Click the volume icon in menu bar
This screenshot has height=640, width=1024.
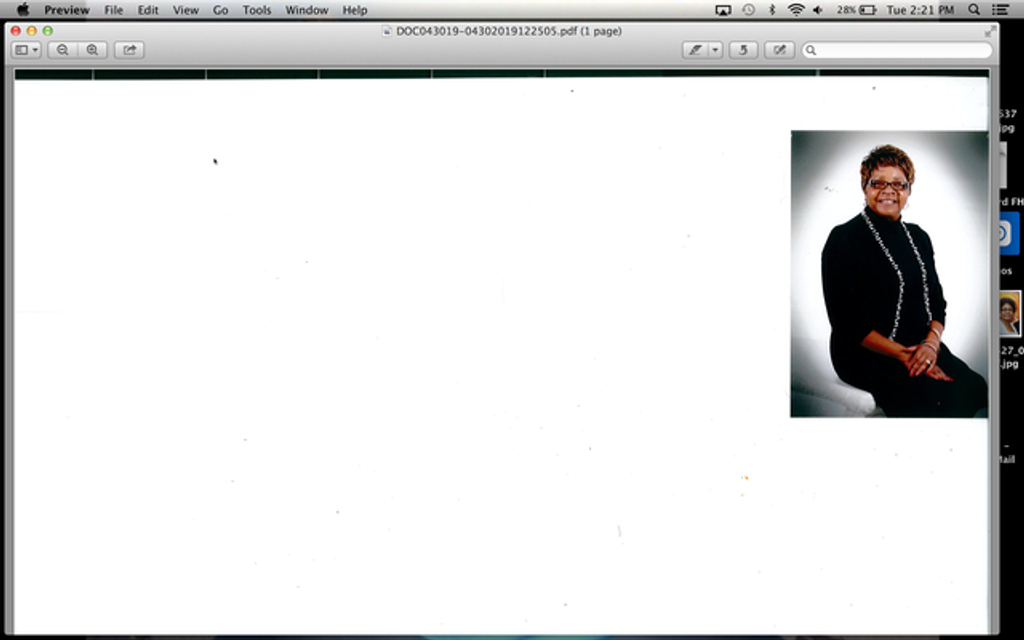tap(818, 10)
